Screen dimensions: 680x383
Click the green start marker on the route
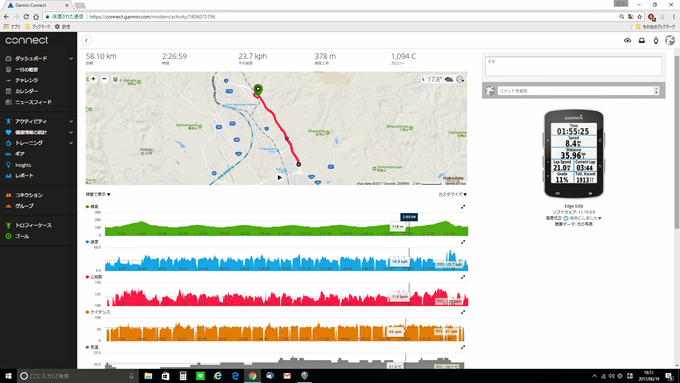coord(258,90)
